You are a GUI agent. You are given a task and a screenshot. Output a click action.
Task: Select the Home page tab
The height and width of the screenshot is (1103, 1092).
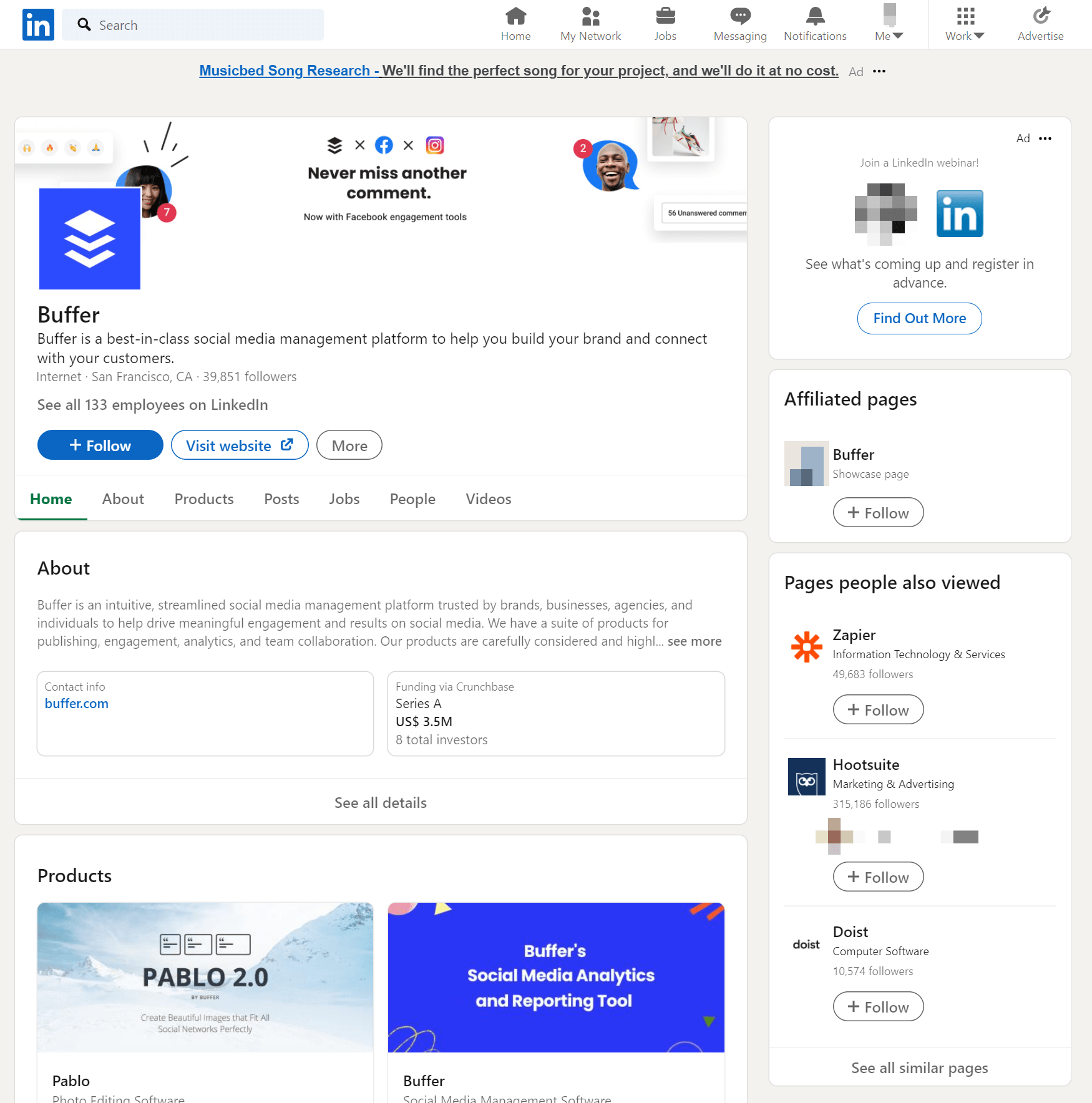[x=51, y=498]
